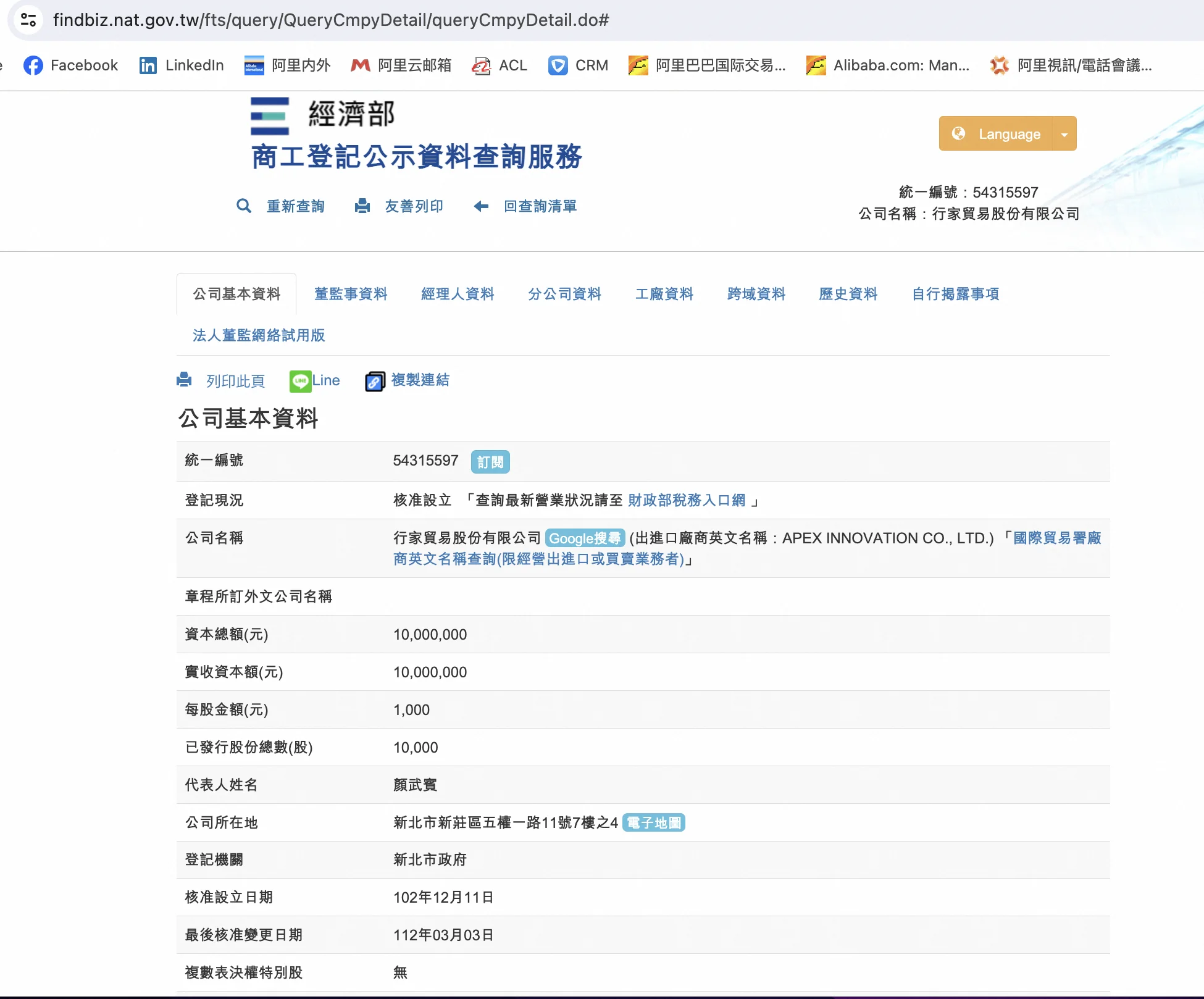Click the printer icon beside 列印此頁
The image size is (1204, 999).
coord(184,380)
